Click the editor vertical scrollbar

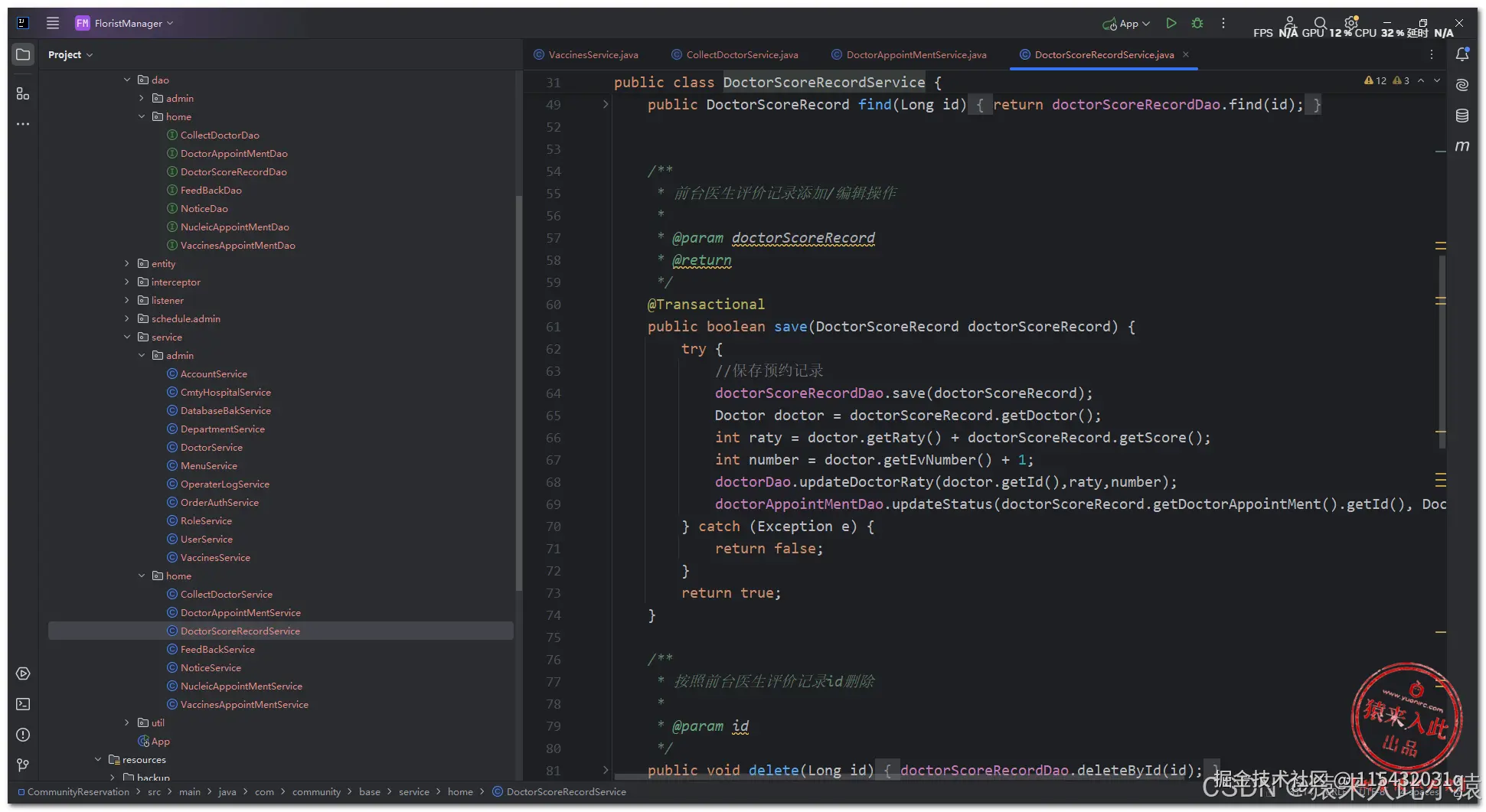click(1442, 352)
